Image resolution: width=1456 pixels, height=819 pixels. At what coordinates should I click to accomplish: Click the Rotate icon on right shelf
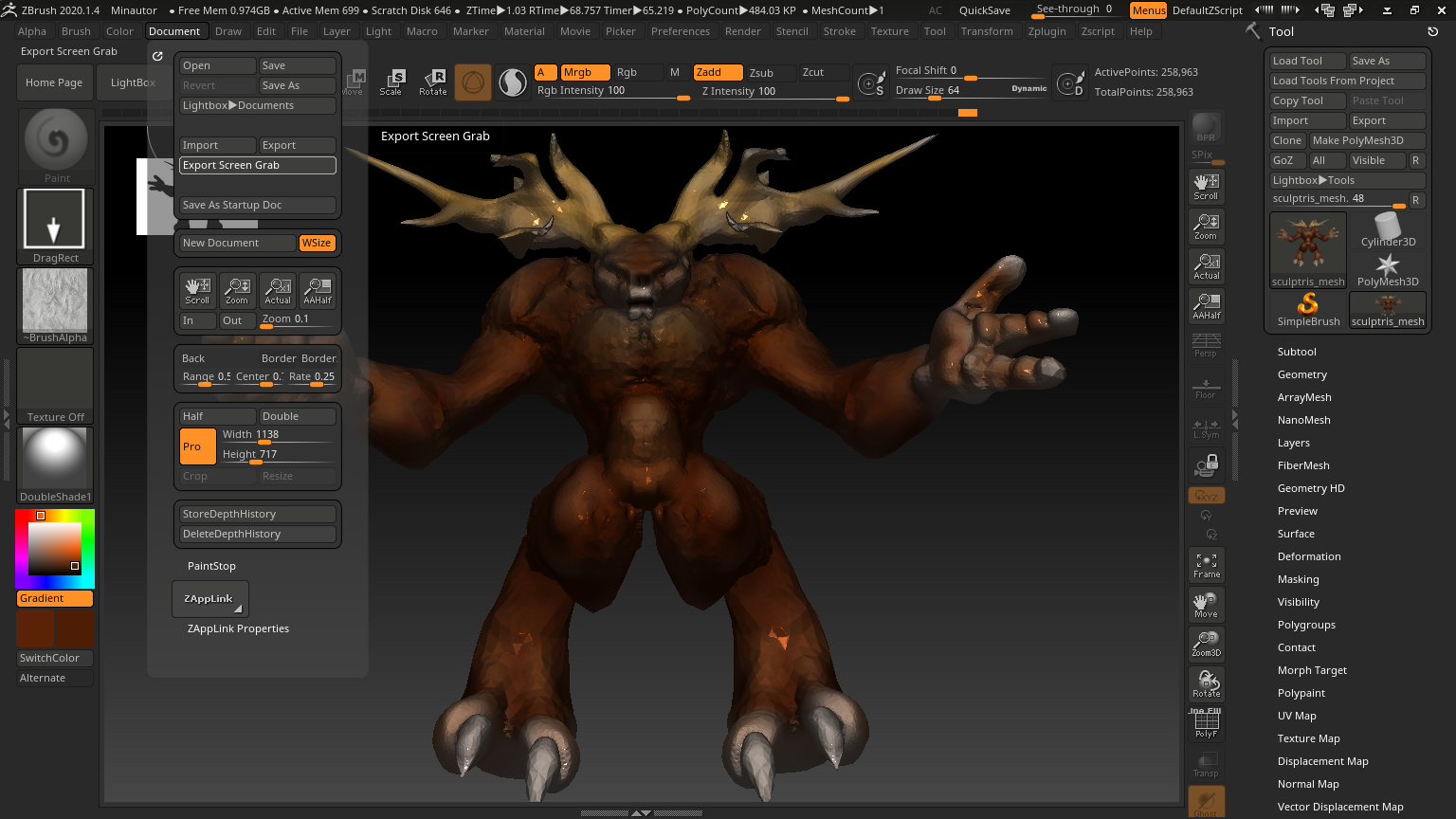click(x=1207, y=684)
